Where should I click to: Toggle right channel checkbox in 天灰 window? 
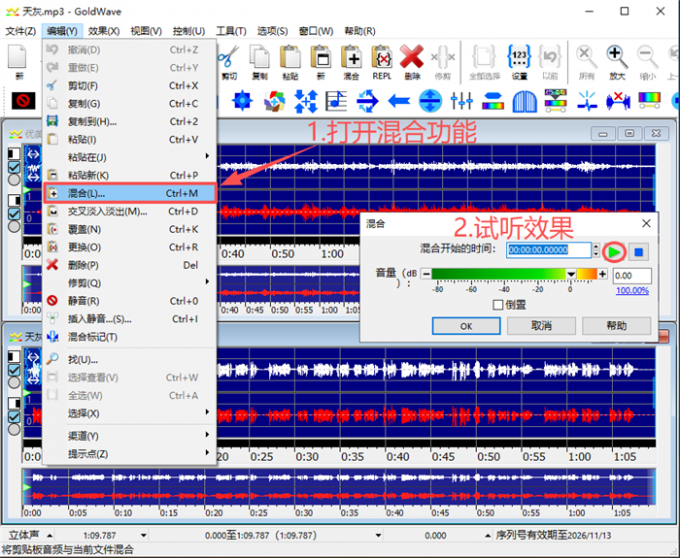coord(14,417)
